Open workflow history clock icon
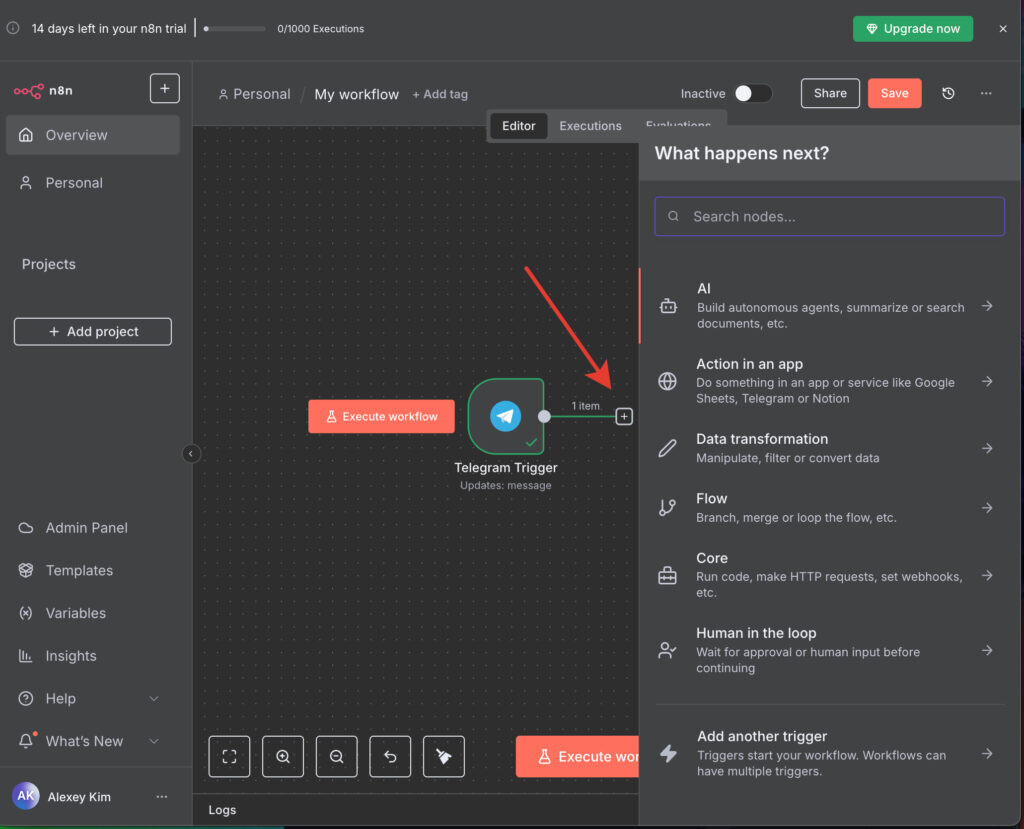The height and width of the screenshot is (829, 1024). (x=948, y=93)
